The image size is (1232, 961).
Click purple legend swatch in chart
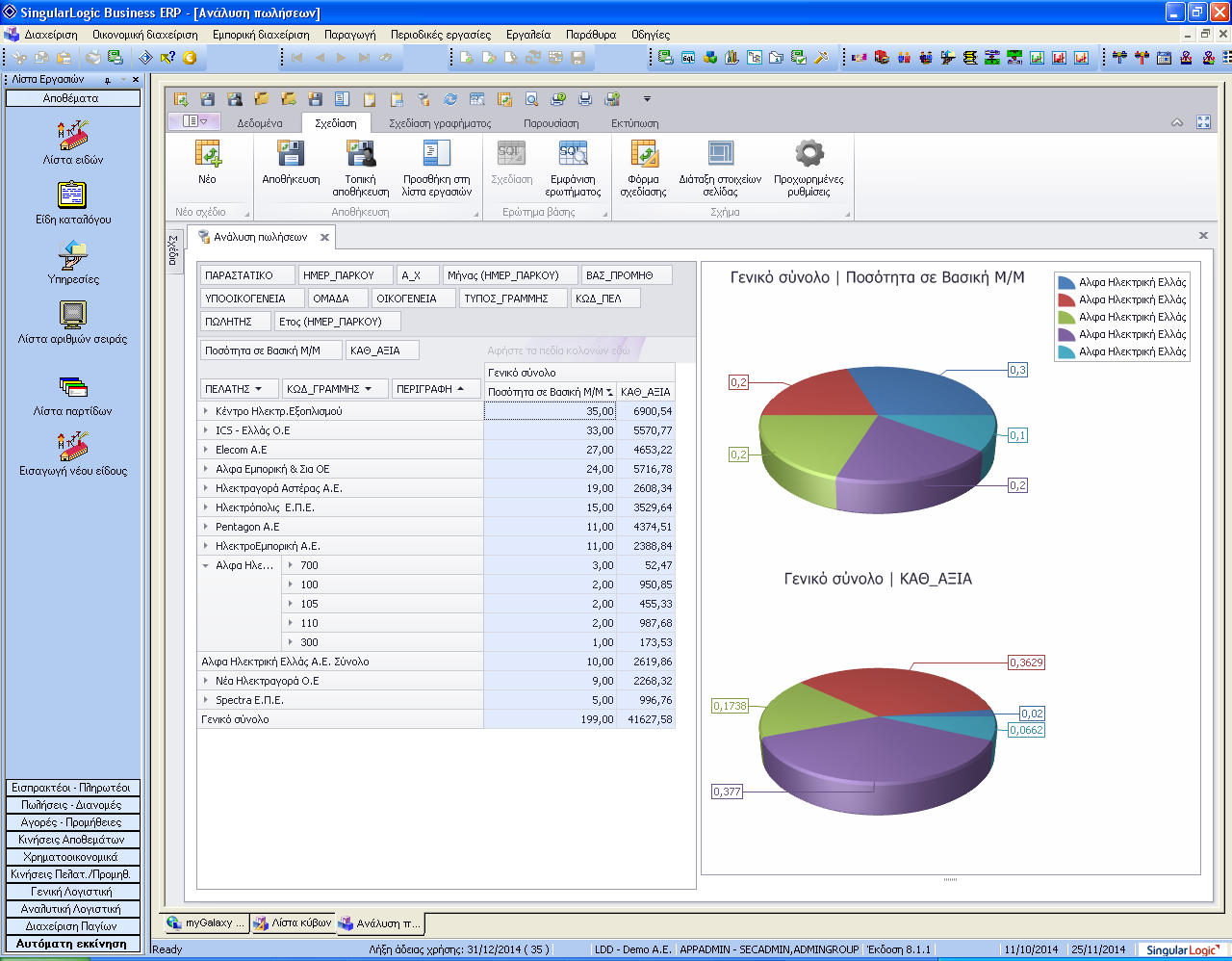[1066, 334]
